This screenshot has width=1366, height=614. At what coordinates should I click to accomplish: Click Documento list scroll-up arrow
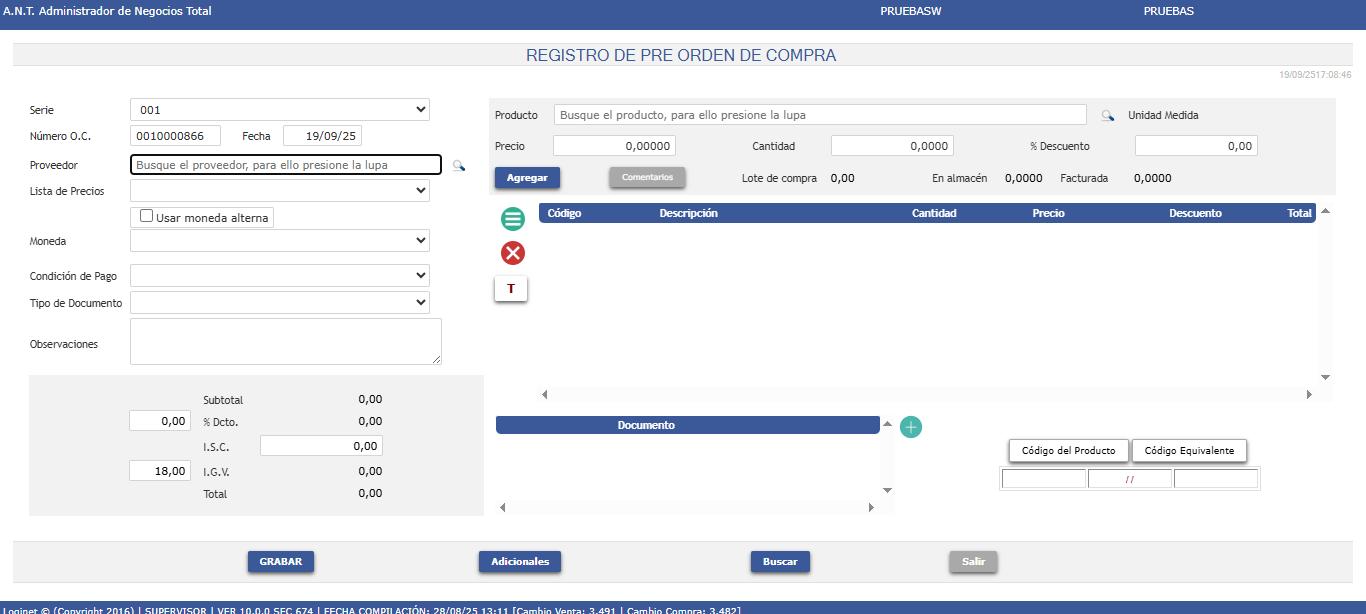pyautogui.click(x=887, y=424)
